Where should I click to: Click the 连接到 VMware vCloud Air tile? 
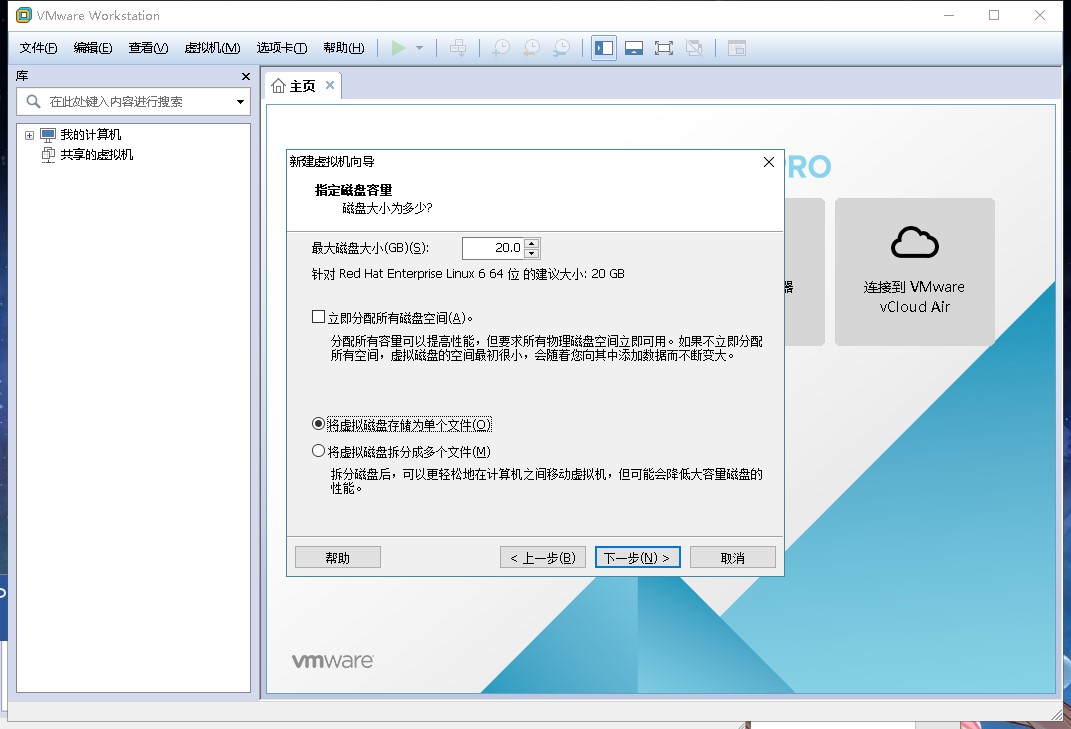tap(915, 272)
